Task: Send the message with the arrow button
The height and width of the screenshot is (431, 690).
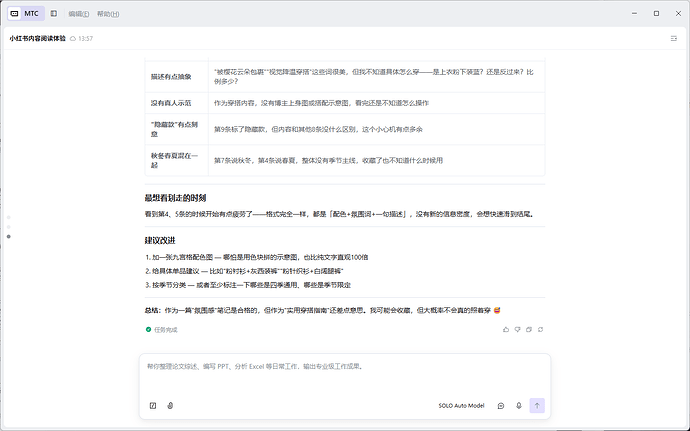Action: click(537, 405)
